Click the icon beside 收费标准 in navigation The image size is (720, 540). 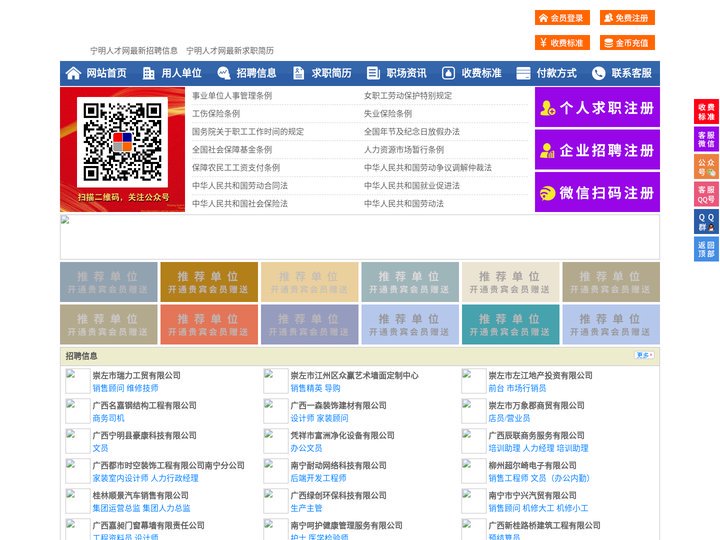448,73
